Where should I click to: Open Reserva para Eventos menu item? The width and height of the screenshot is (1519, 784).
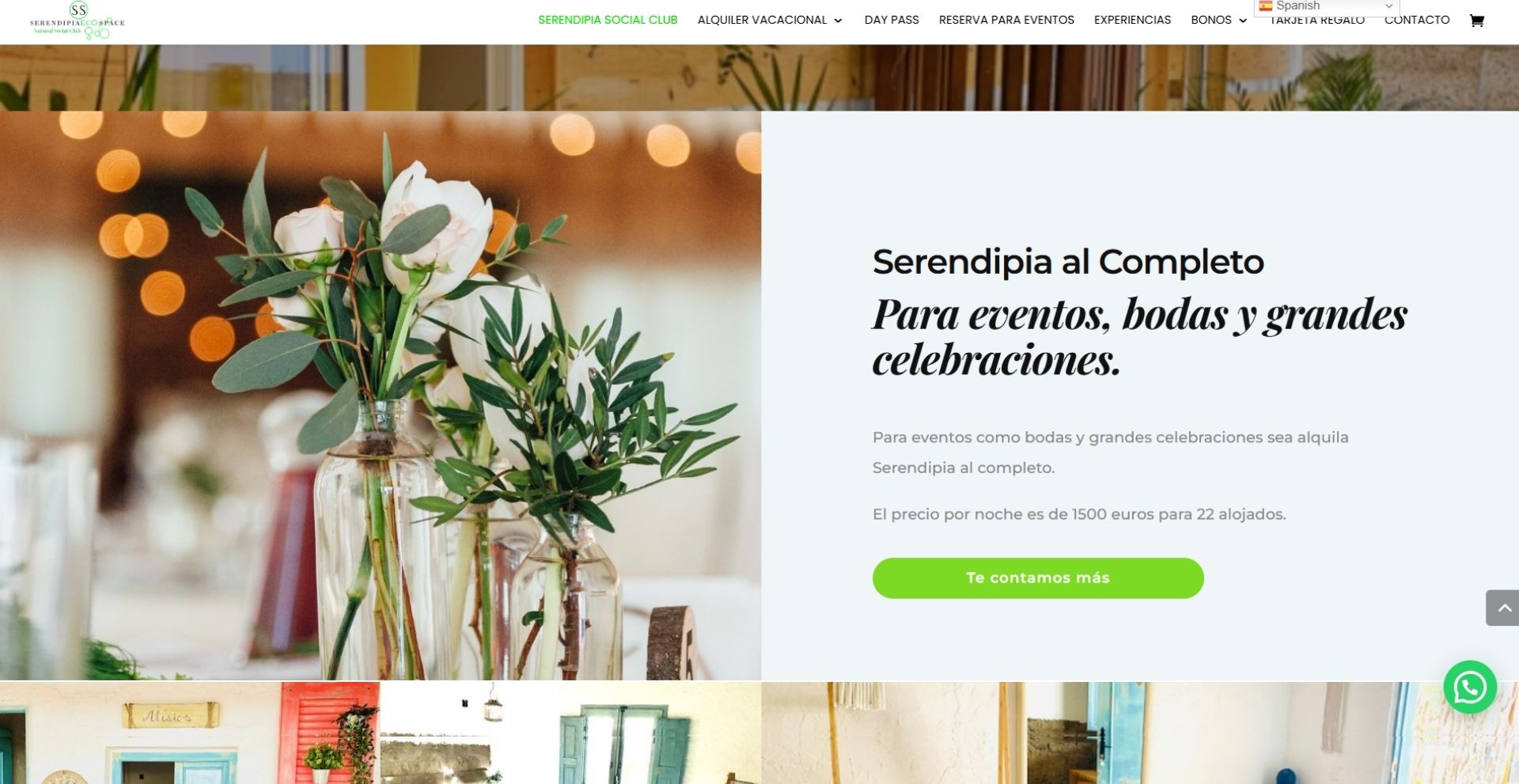click(1006, 20)
